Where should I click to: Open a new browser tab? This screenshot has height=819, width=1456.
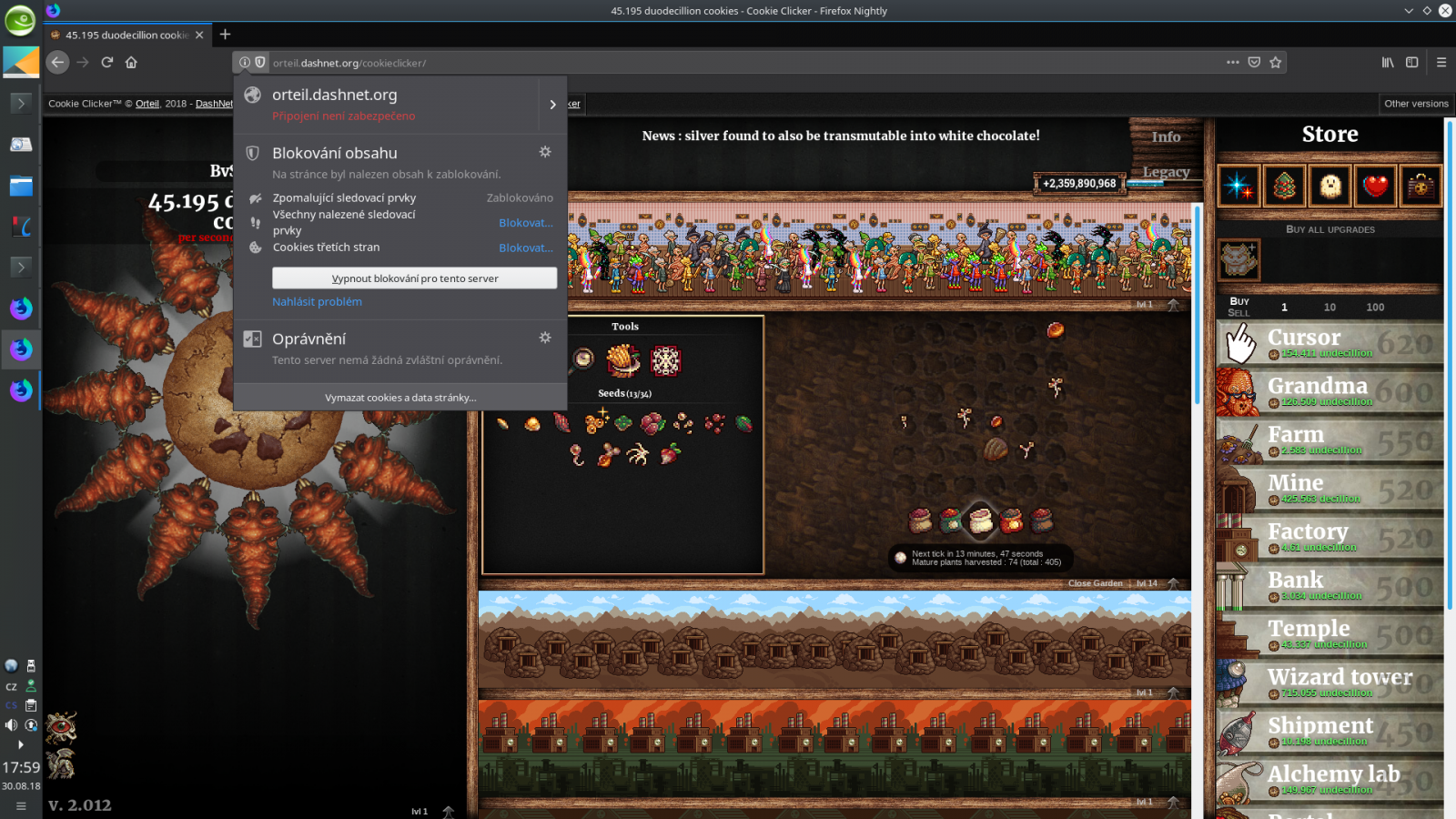point(225,35)
